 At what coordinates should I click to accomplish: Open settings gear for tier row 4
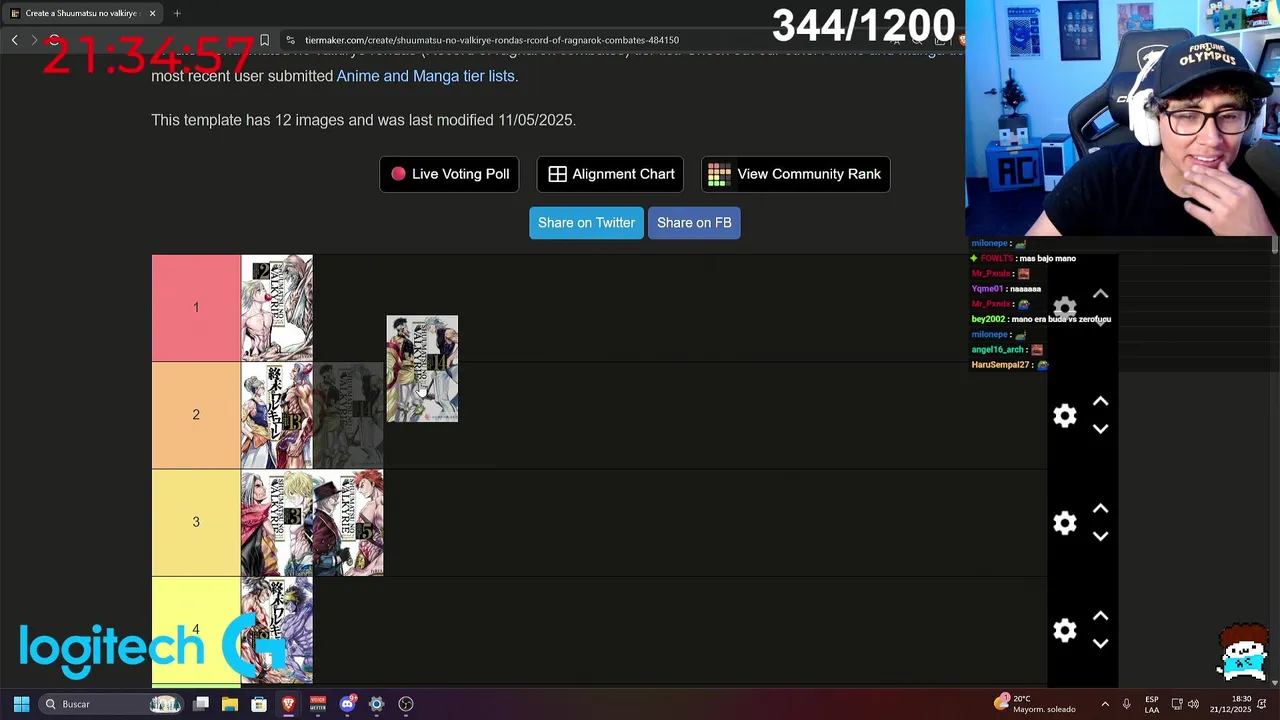click(x=1065, y=630)
